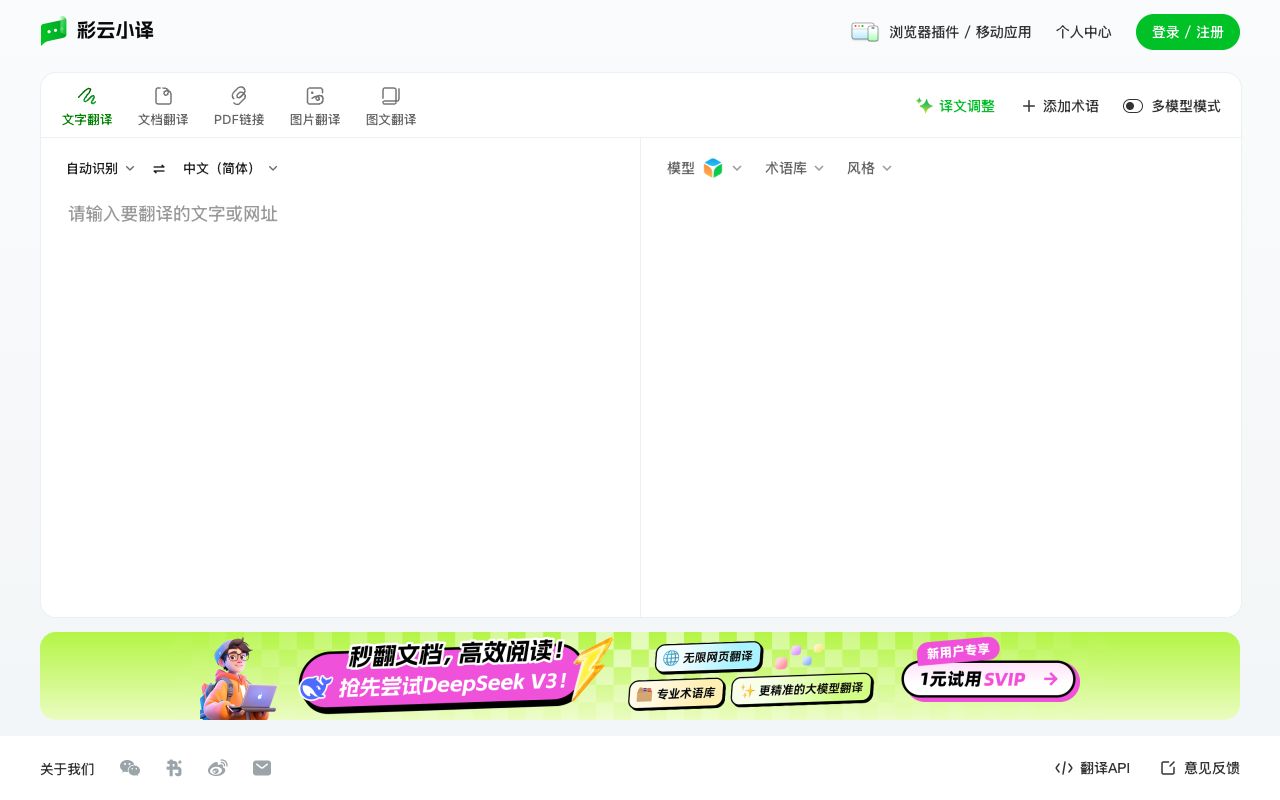
Task: Click the Xiaohongshu icon in the footer
Action: click(x=174, y=768)
